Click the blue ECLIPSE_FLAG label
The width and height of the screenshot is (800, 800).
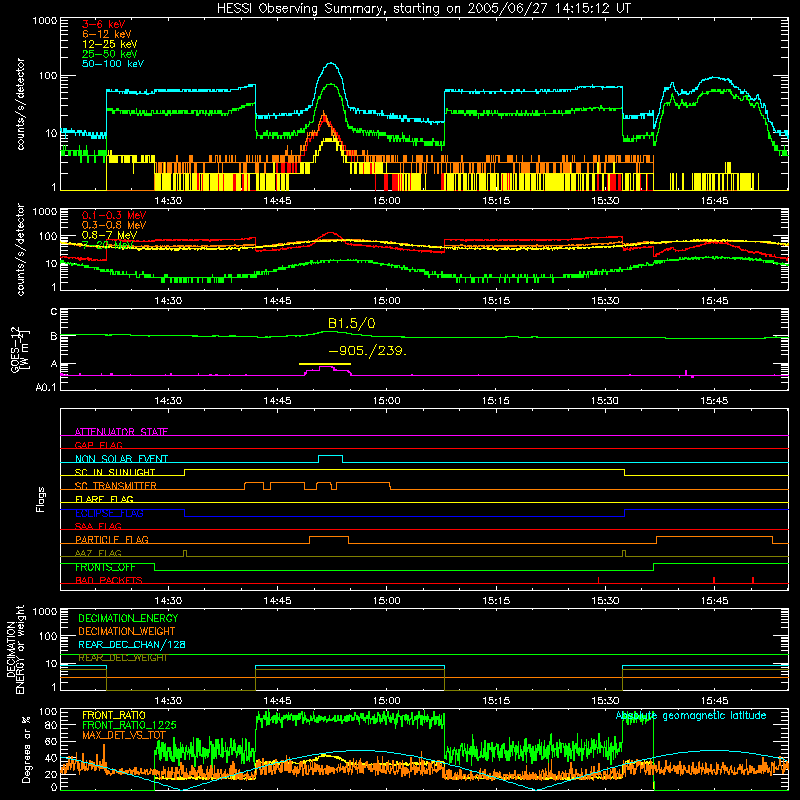click(109, 513)
